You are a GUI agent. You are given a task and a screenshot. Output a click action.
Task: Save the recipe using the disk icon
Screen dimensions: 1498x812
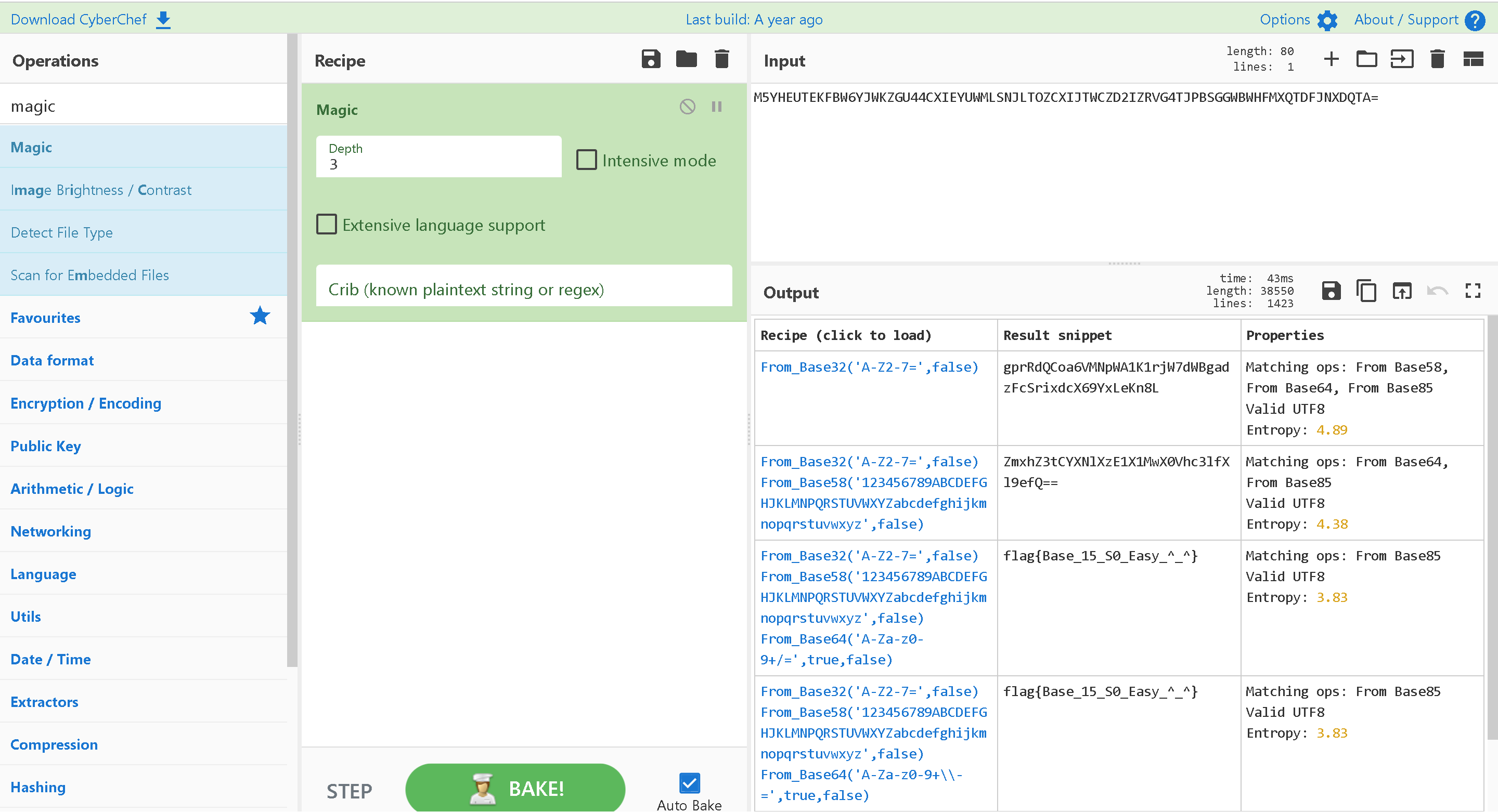651,59
